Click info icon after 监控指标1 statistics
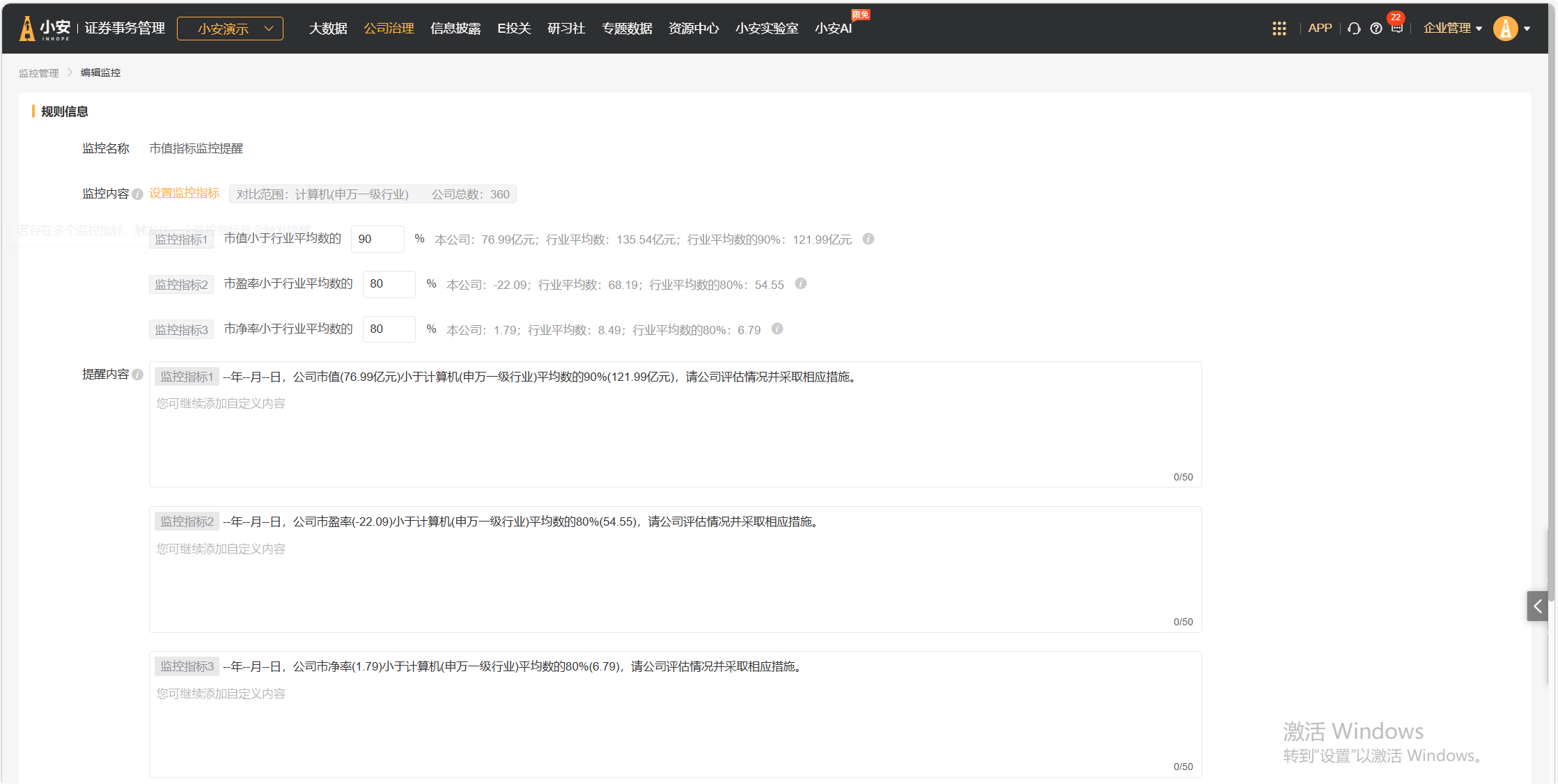The height and width of the screenshot is (784, 1558). pyautogui.click(x=868, y=239)
